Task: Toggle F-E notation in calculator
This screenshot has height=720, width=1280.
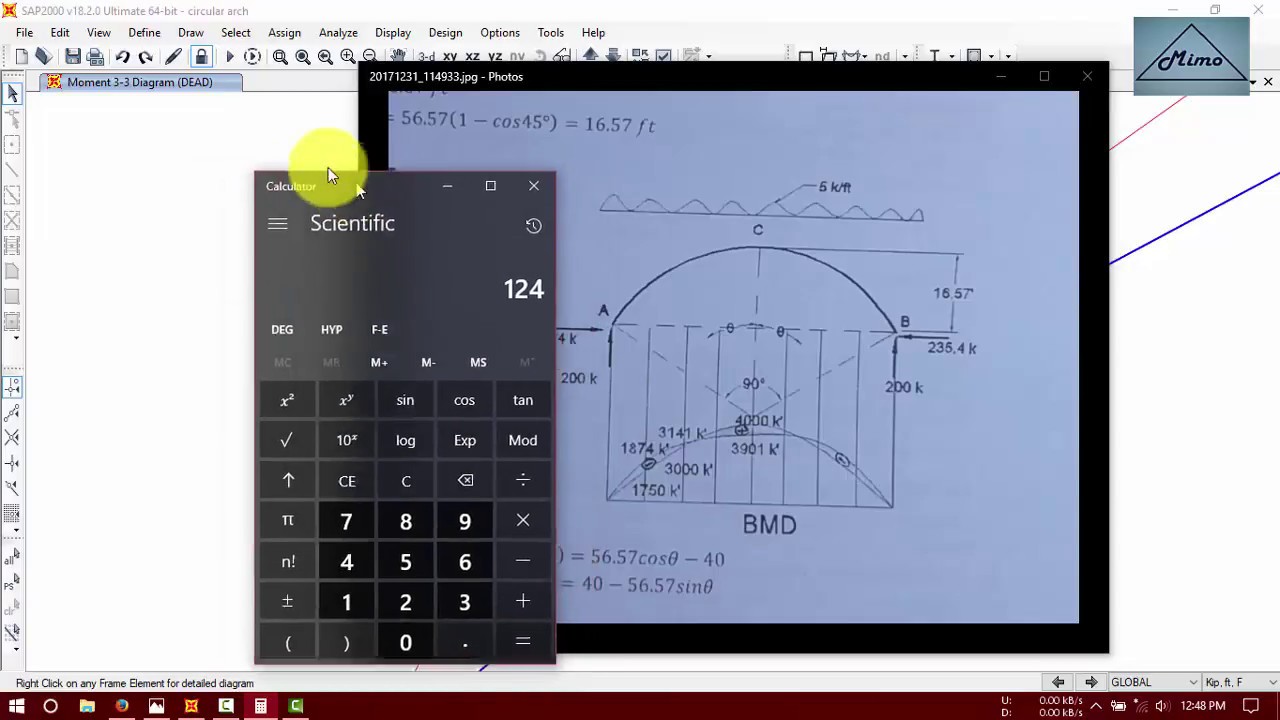Action: [x=380, y=329]
